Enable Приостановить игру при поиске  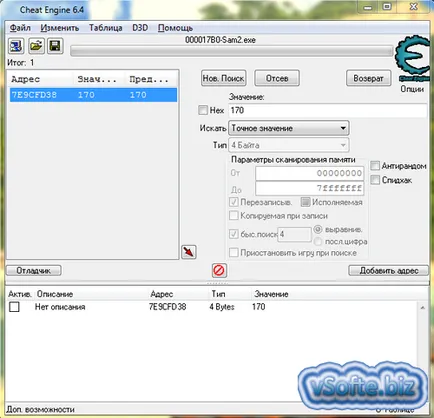tap(234, 253)
